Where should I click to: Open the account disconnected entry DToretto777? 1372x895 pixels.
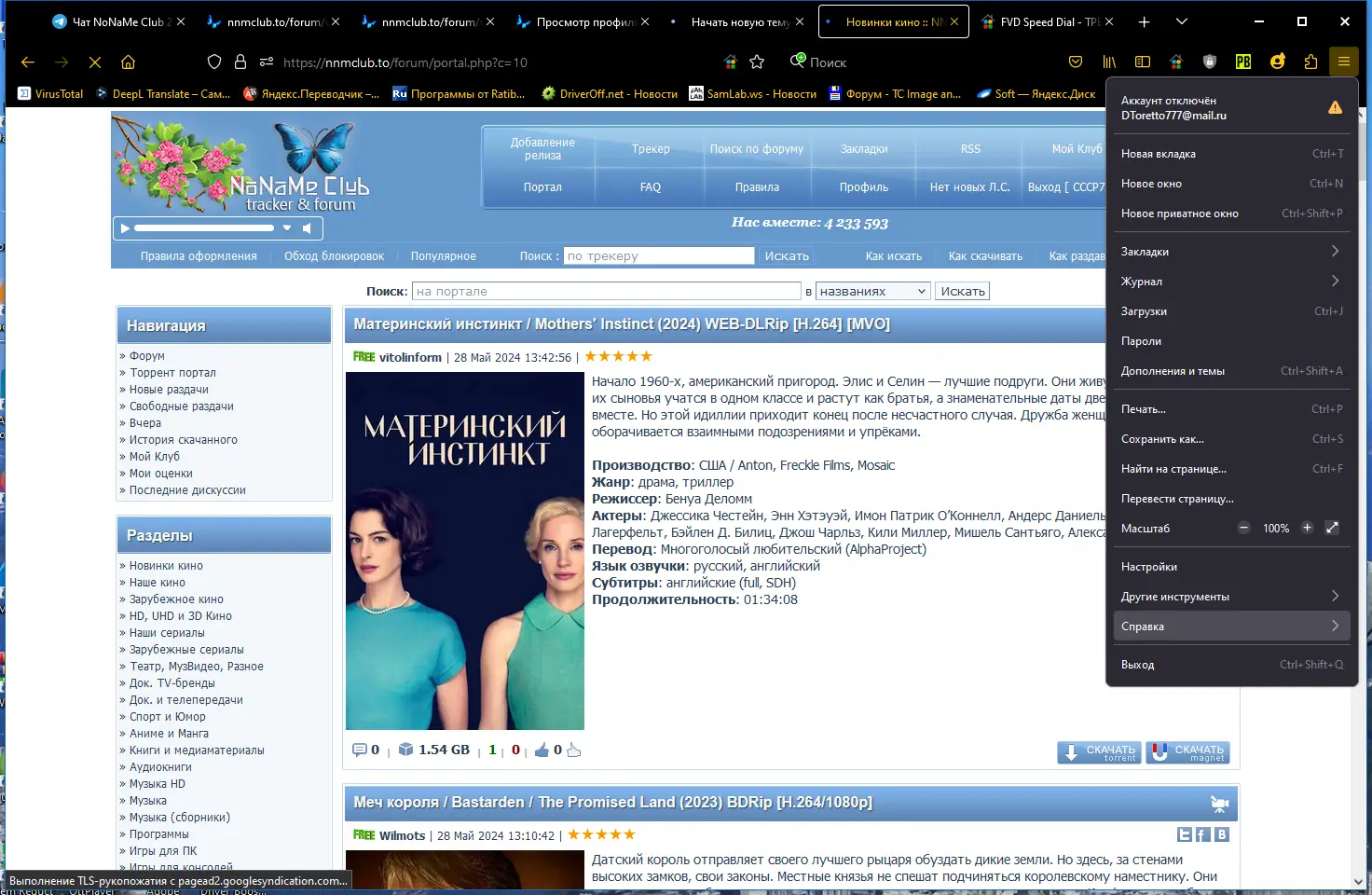(1231, 108)
